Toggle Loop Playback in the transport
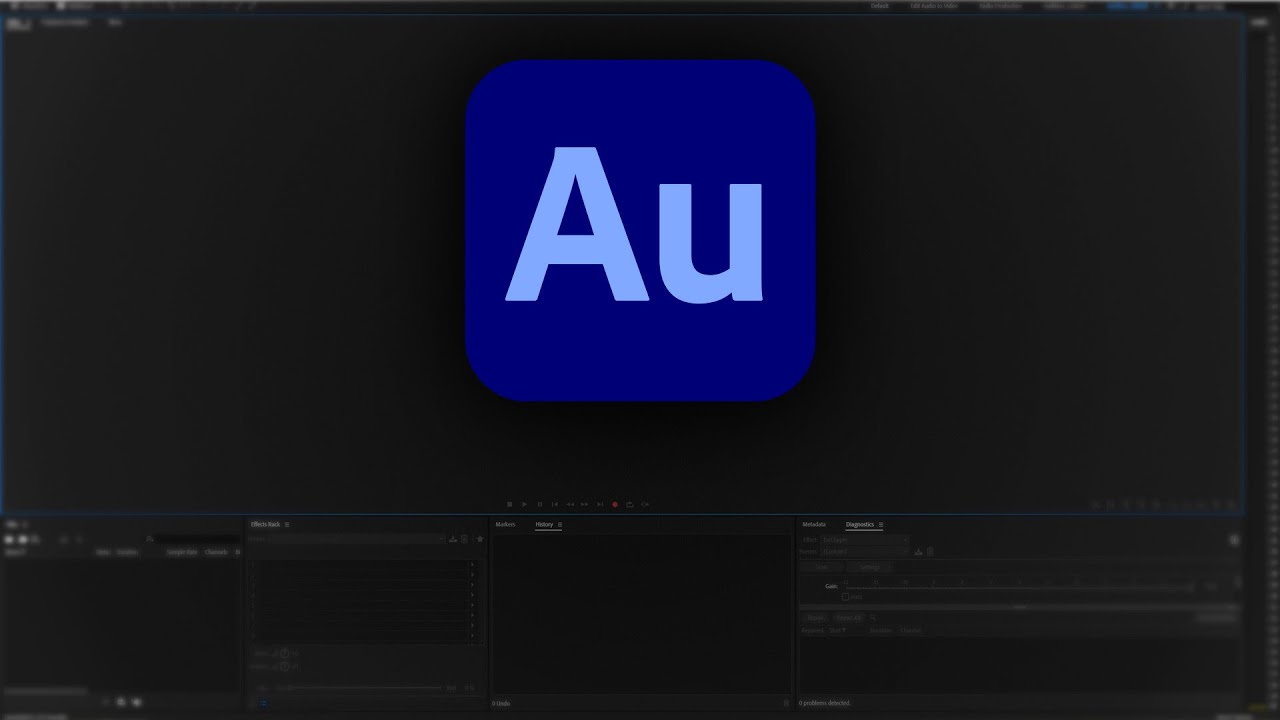 630,504
